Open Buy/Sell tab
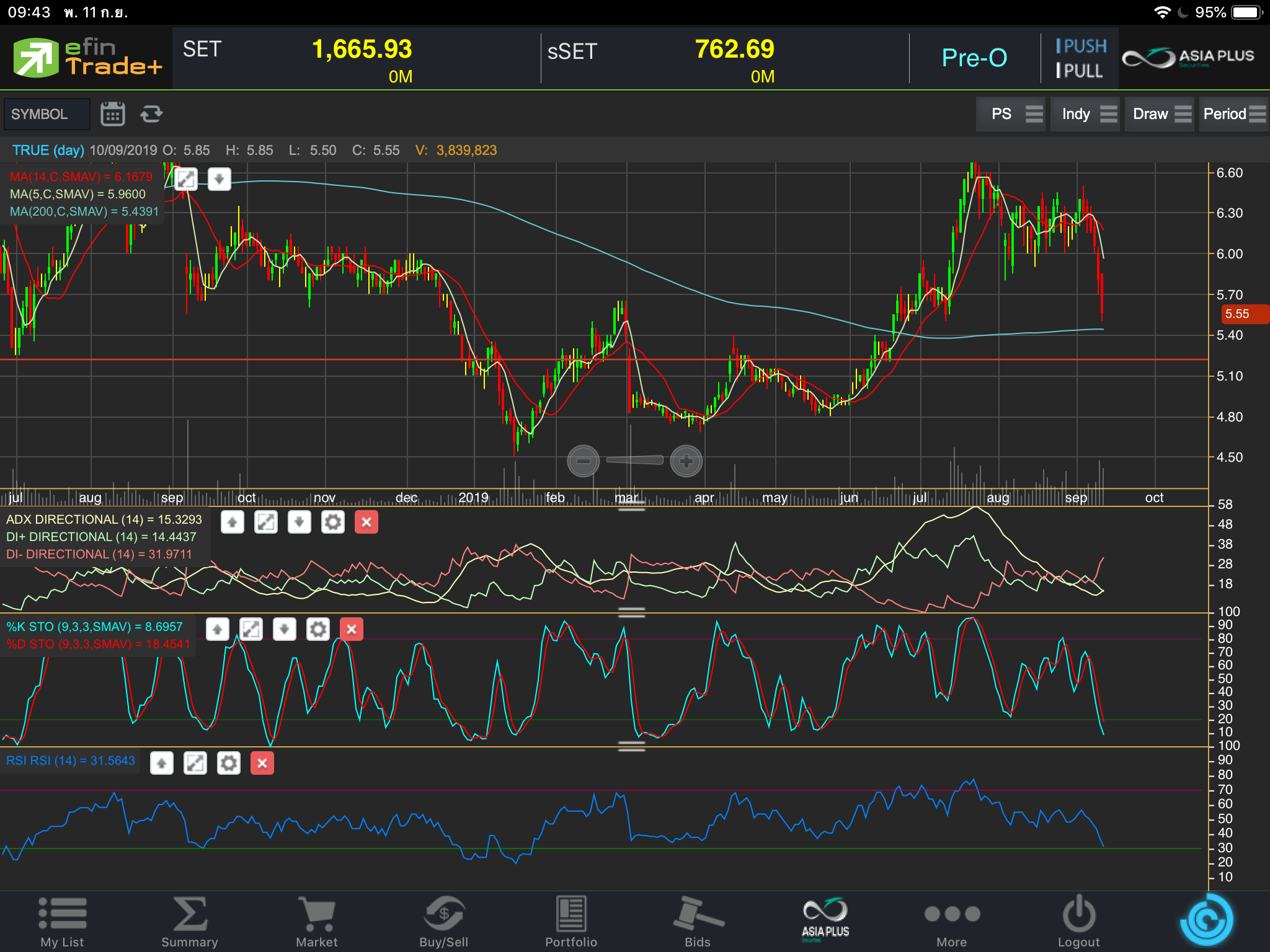The width and height of the screenshot is (1270, 952). coord(444,922)
